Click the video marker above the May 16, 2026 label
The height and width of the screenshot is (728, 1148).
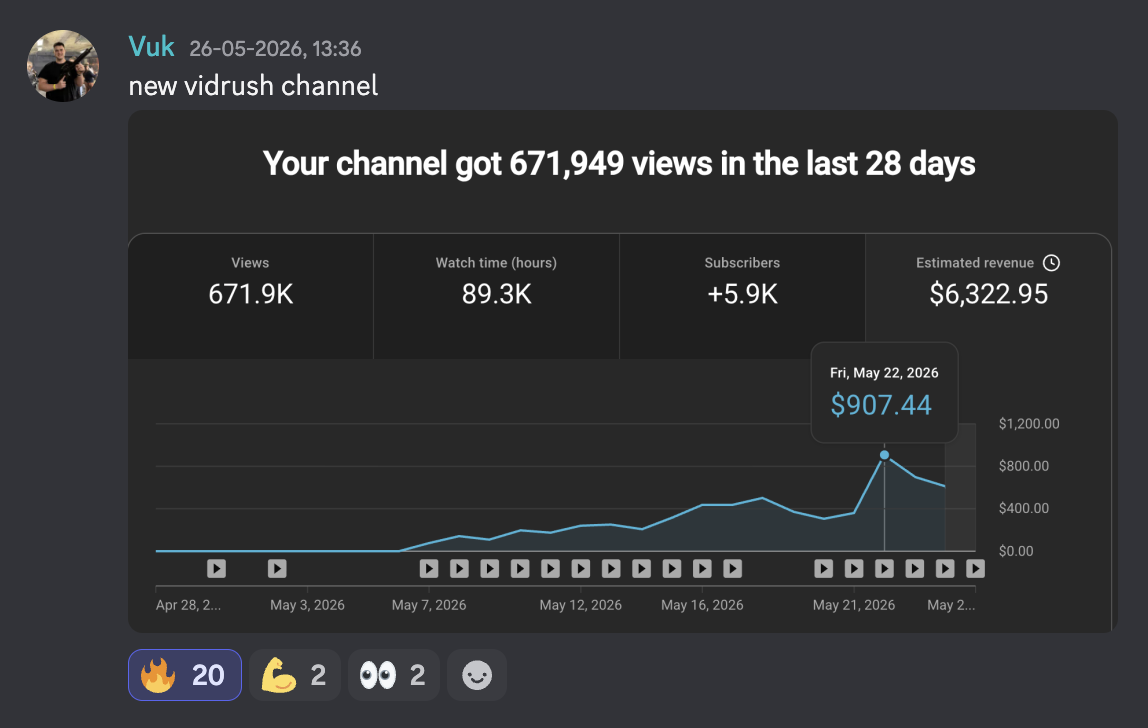click(x=702, y=568)
